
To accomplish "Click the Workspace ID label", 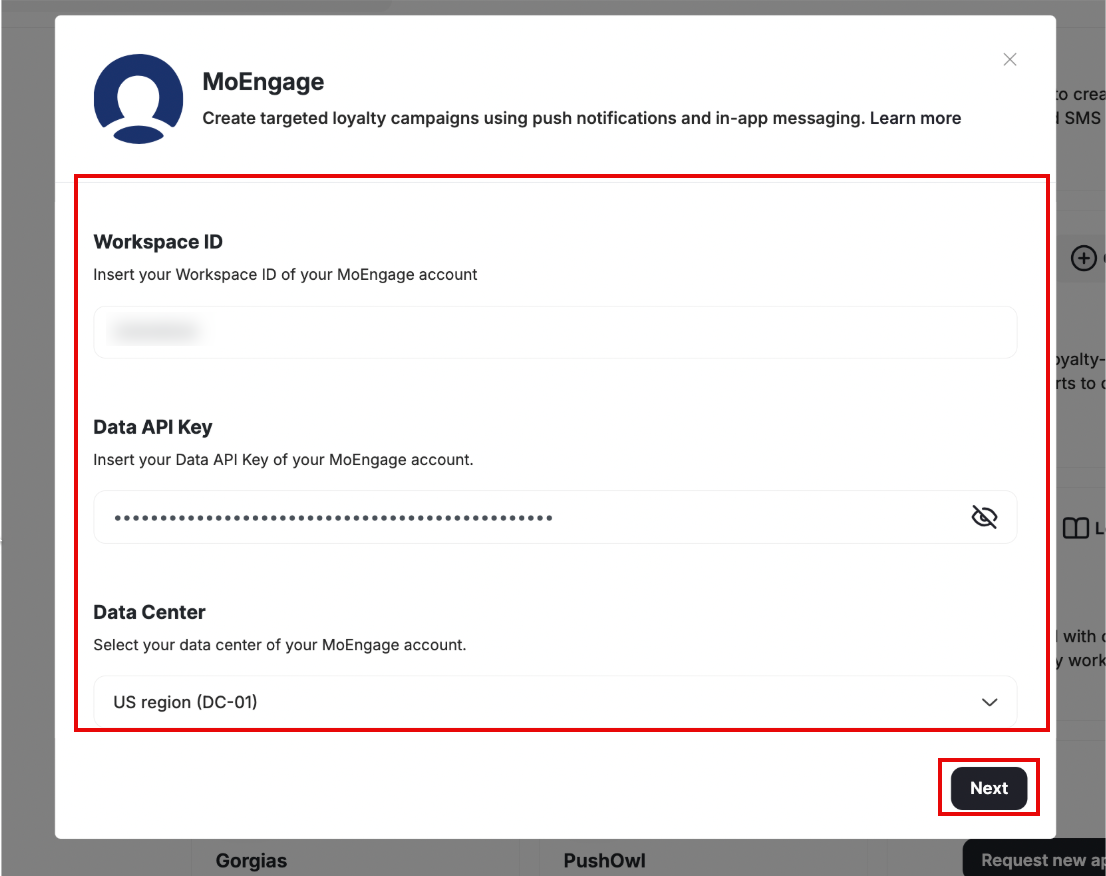I will click(158, 242).
